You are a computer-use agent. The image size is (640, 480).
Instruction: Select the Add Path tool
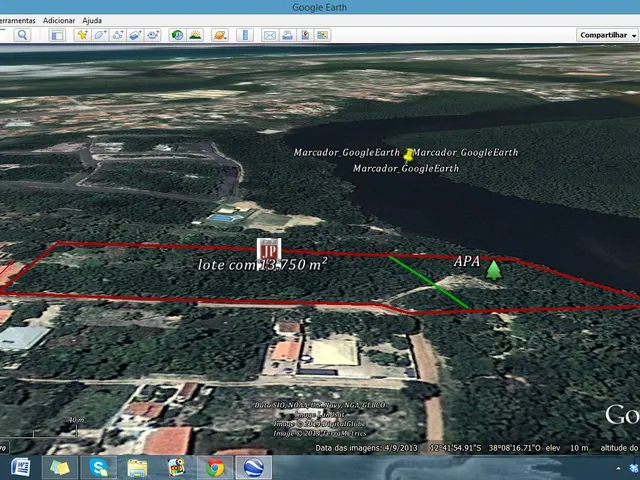(x=118, y=35)
